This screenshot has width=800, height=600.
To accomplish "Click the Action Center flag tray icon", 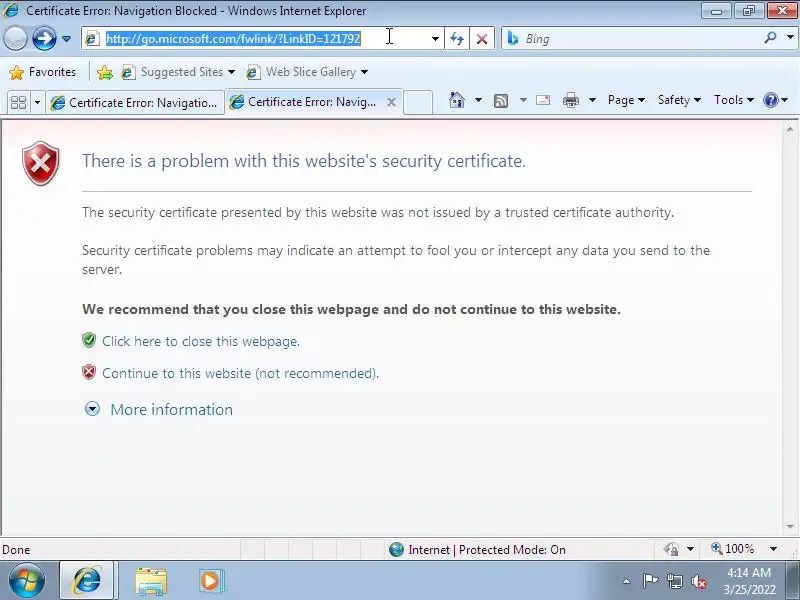I will coord(650,581).
